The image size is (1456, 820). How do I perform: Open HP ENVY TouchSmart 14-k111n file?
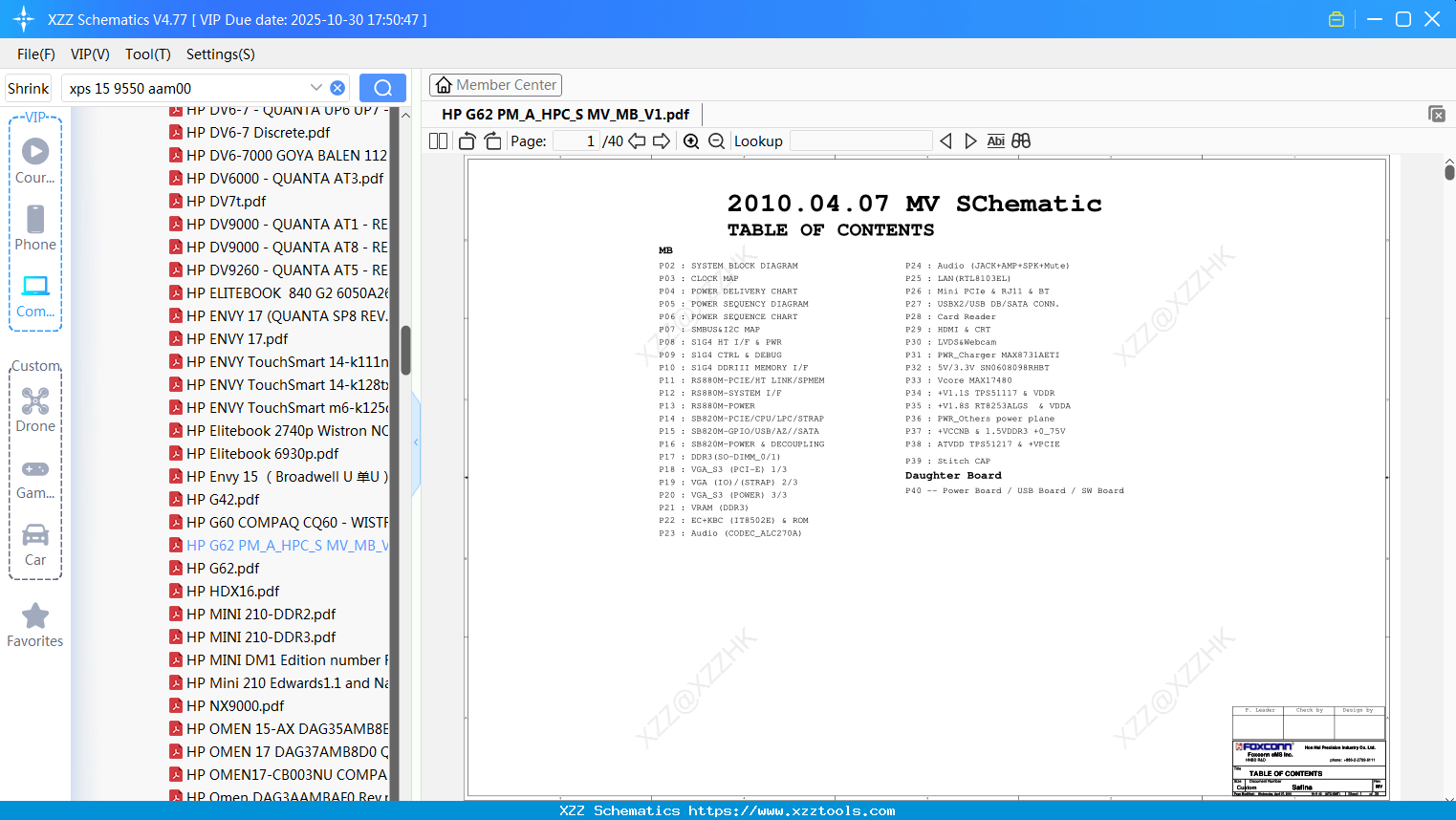[x=278, y=362]
